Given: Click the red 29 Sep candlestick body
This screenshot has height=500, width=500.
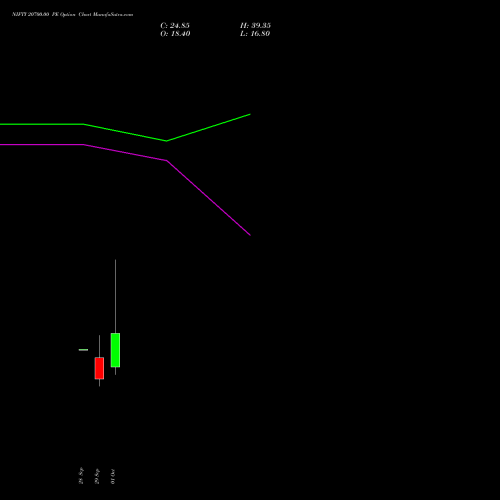Looking at the screenshot, I should coord(99,368).
